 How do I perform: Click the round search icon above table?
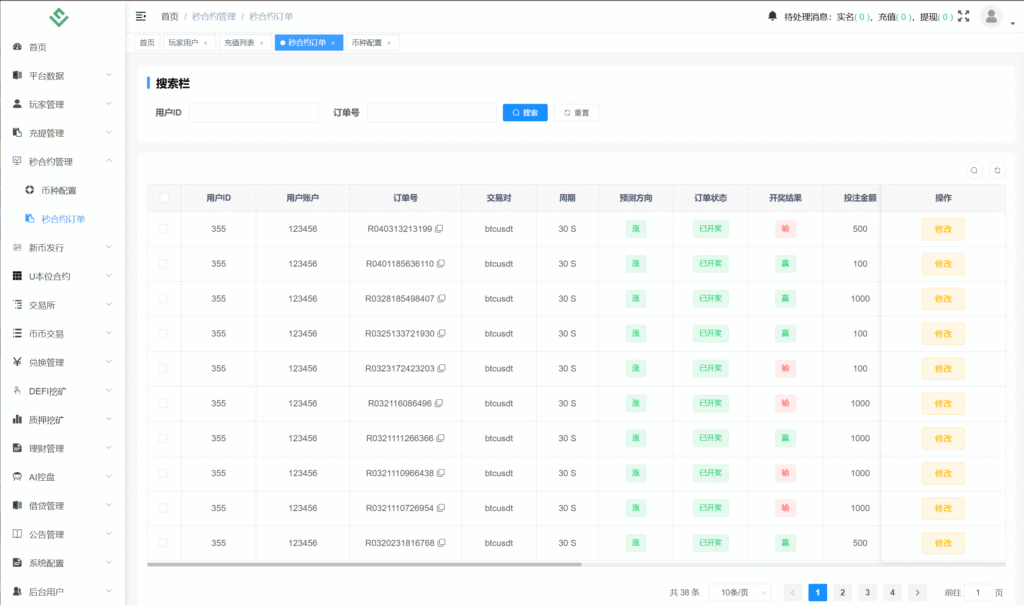(x=974, y=170)
